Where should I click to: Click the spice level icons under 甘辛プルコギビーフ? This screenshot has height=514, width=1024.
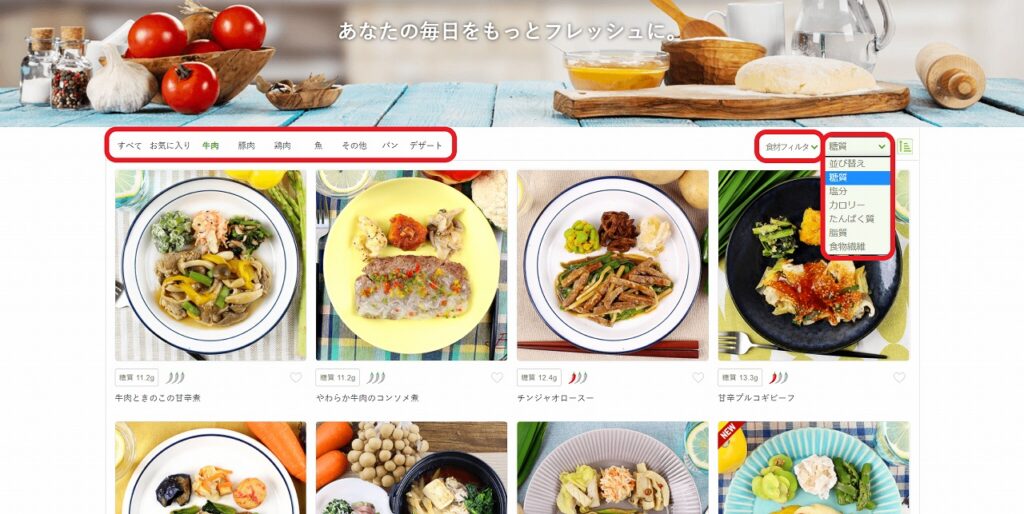click(x=778, y=377)
